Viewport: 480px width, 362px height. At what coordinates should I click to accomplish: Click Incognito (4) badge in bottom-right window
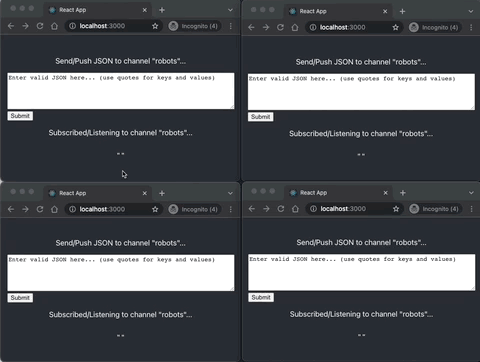pyautogui.click(x=435, y=209)
